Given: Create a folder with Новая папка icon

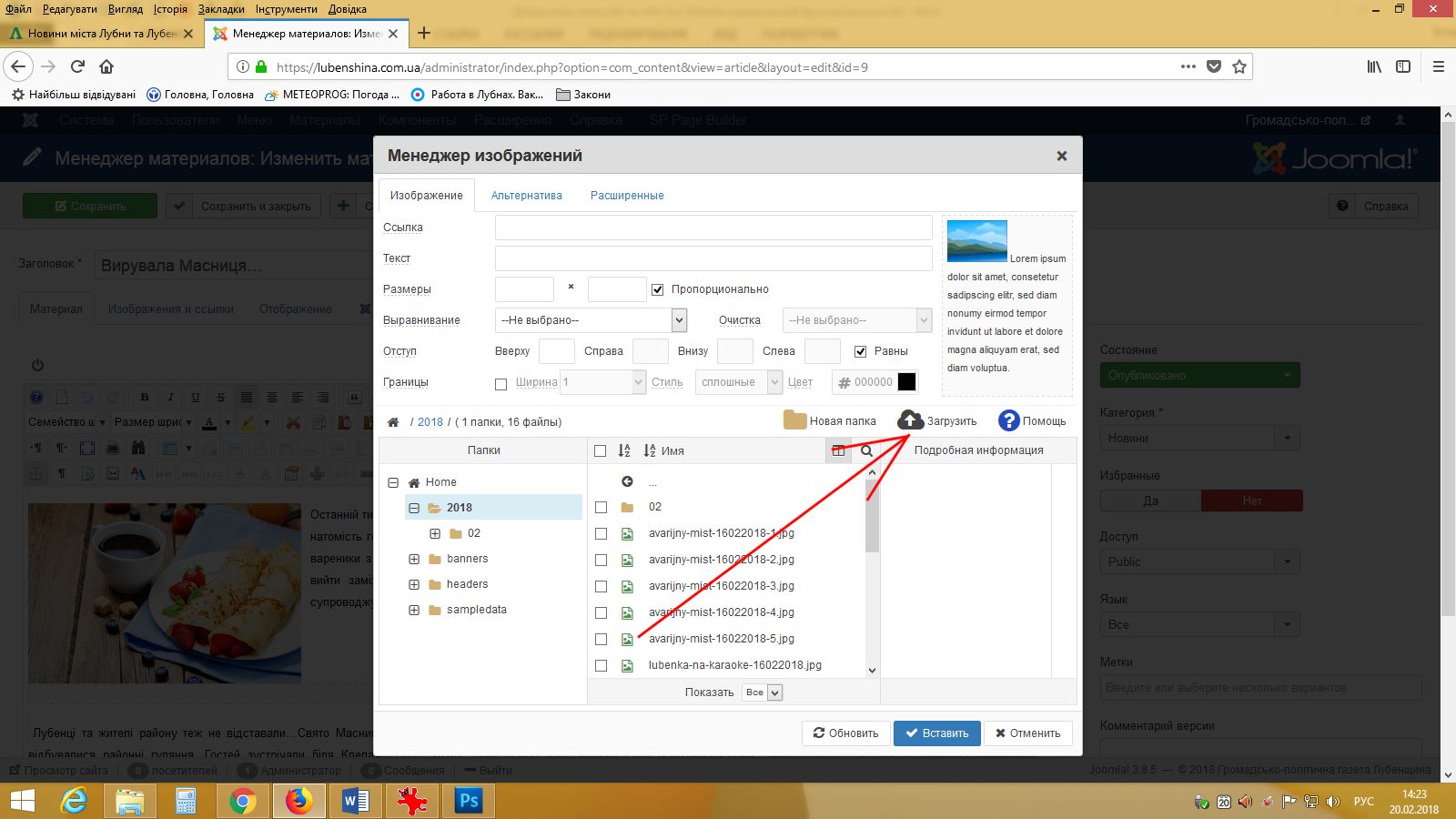Looking at the screenshot, I should (x=795, y=420).
